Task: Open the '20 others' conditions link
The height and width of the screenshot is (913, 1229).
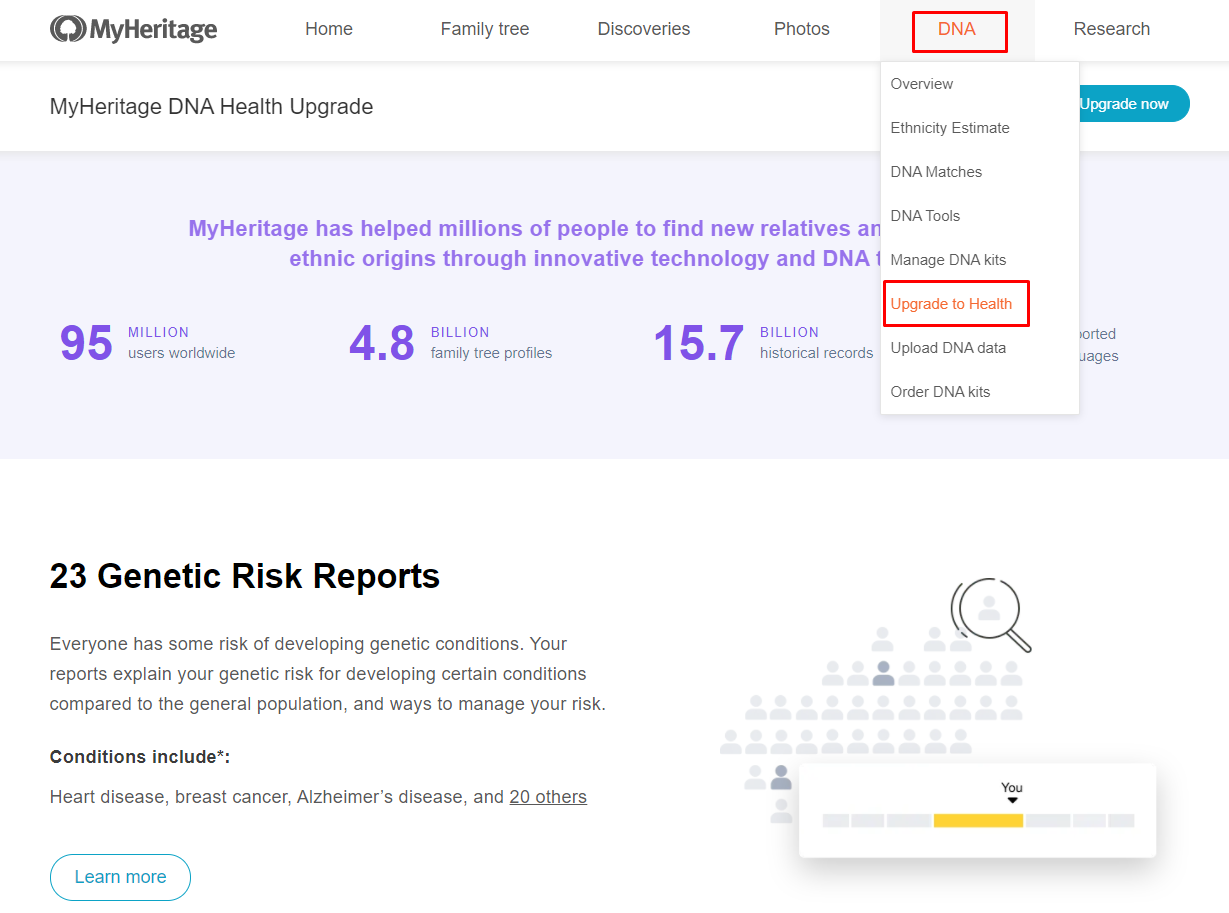Action: click(x=548, y=797)
